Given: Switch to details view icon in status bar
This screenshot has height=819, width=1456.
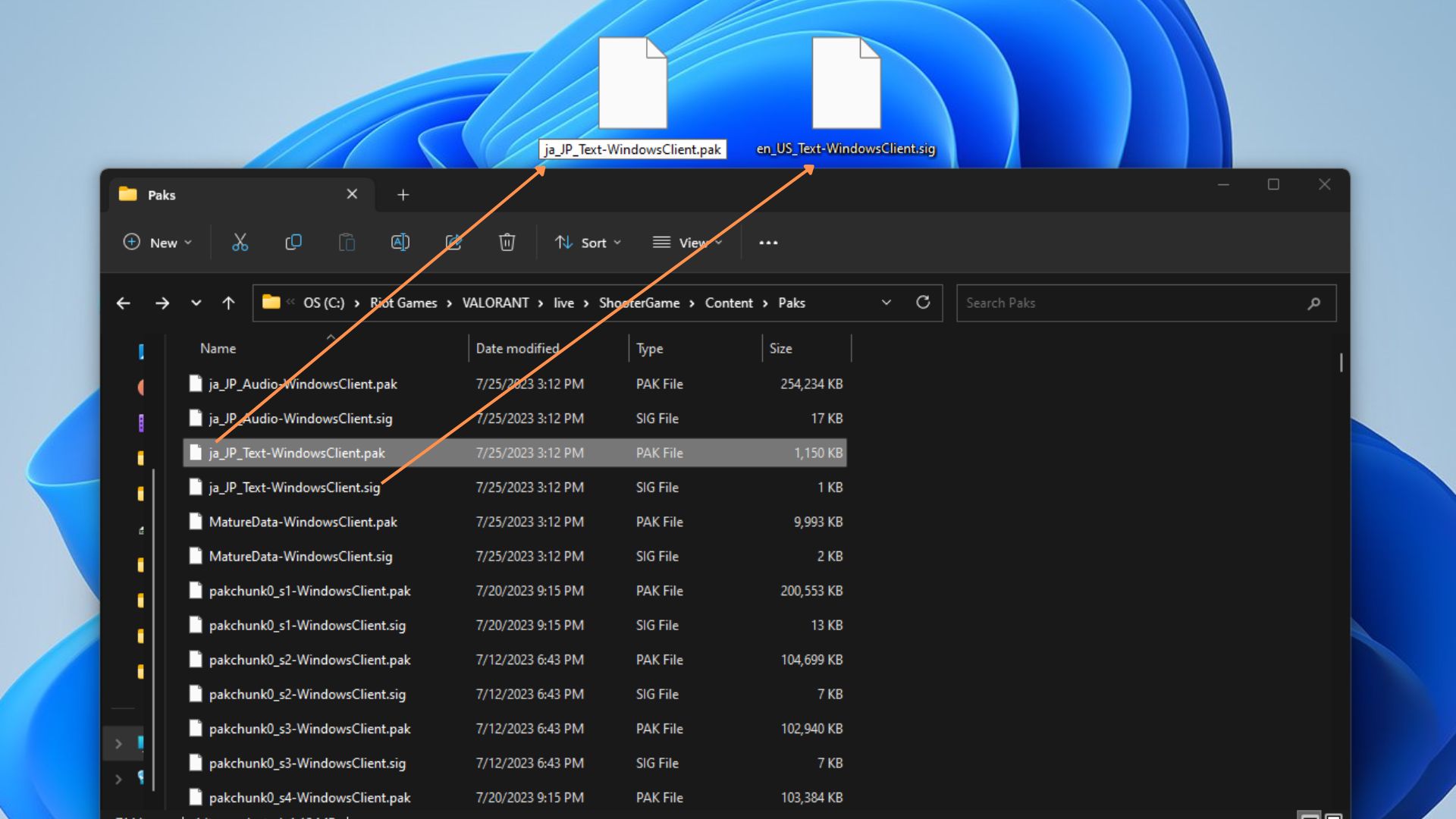Looking at the screenshot, I should (1309, 816).
